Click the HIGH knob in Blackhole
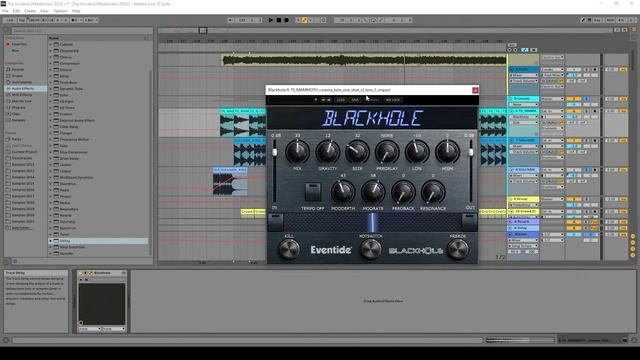 [447, 152]
